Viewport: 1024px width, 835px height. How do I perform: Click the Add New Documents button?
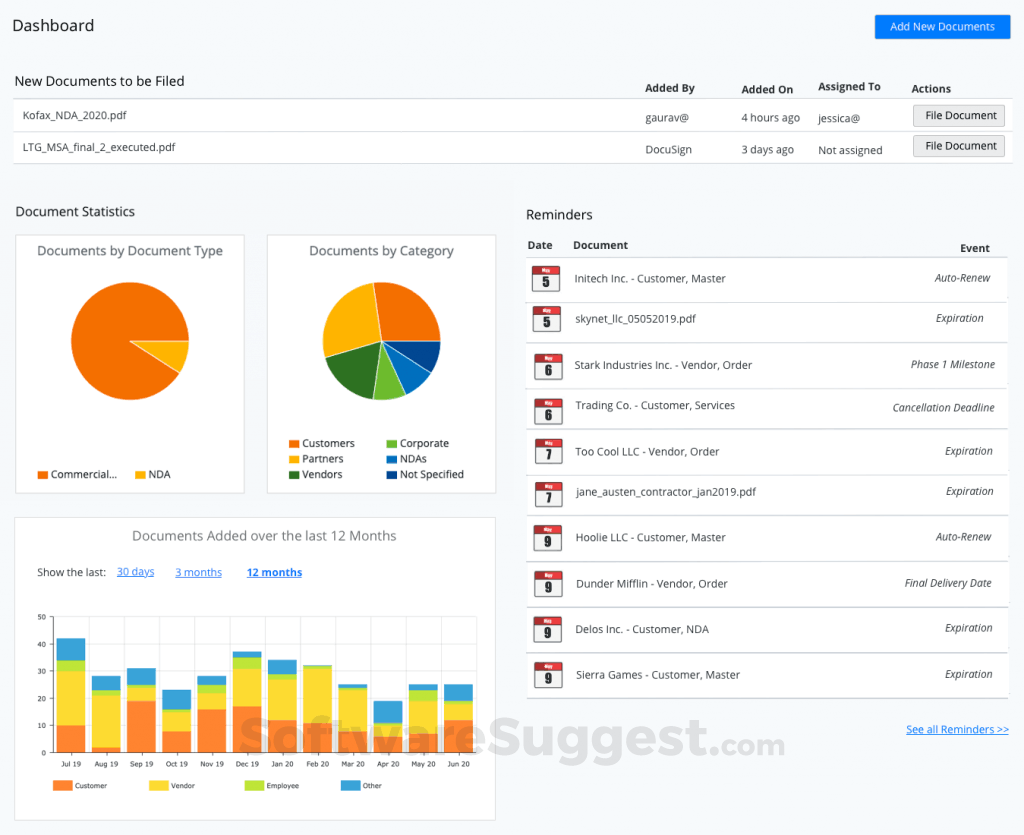941,26
